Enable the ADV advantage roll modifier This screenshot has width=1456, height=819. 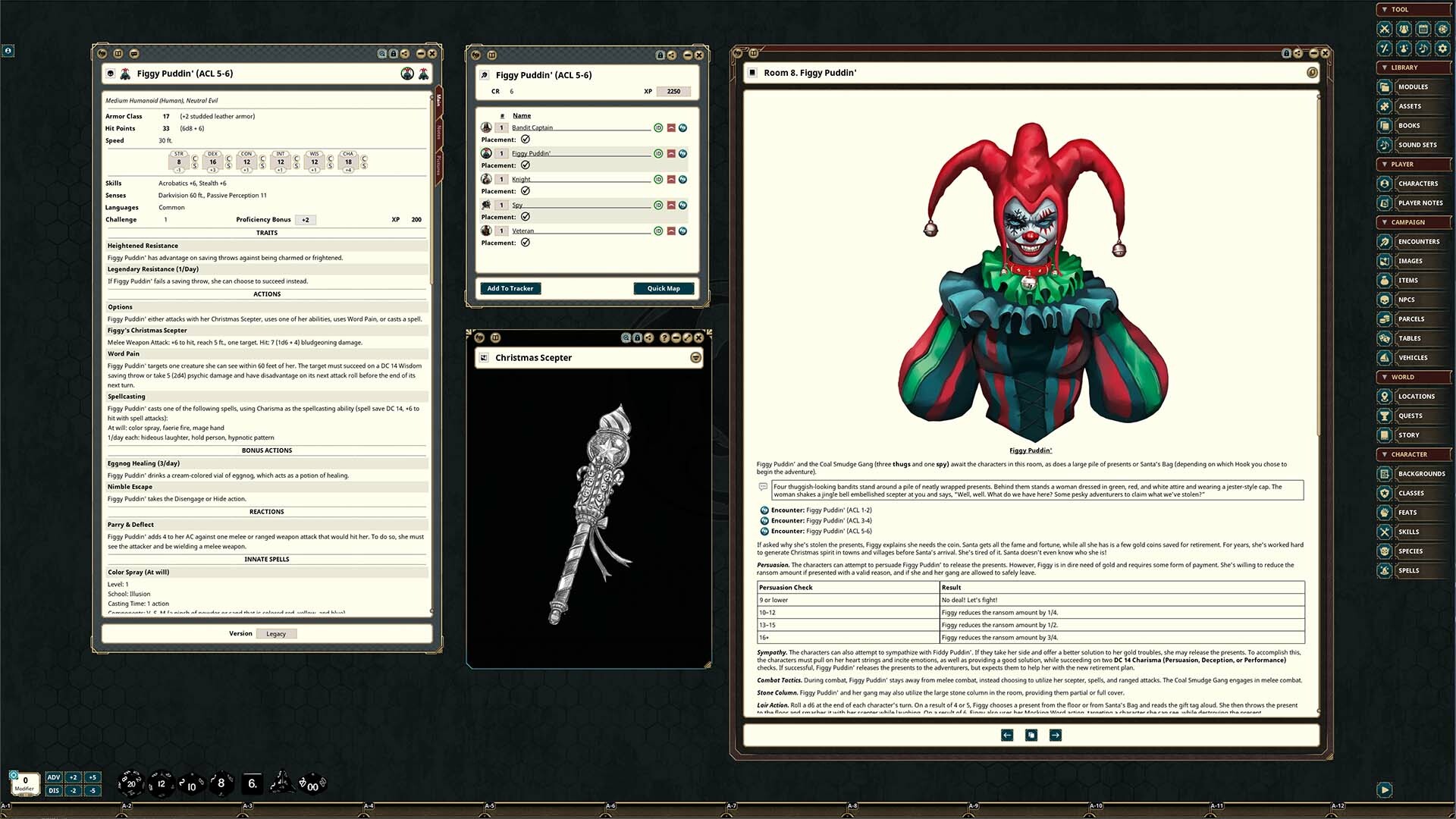click(x=53, y=777)
